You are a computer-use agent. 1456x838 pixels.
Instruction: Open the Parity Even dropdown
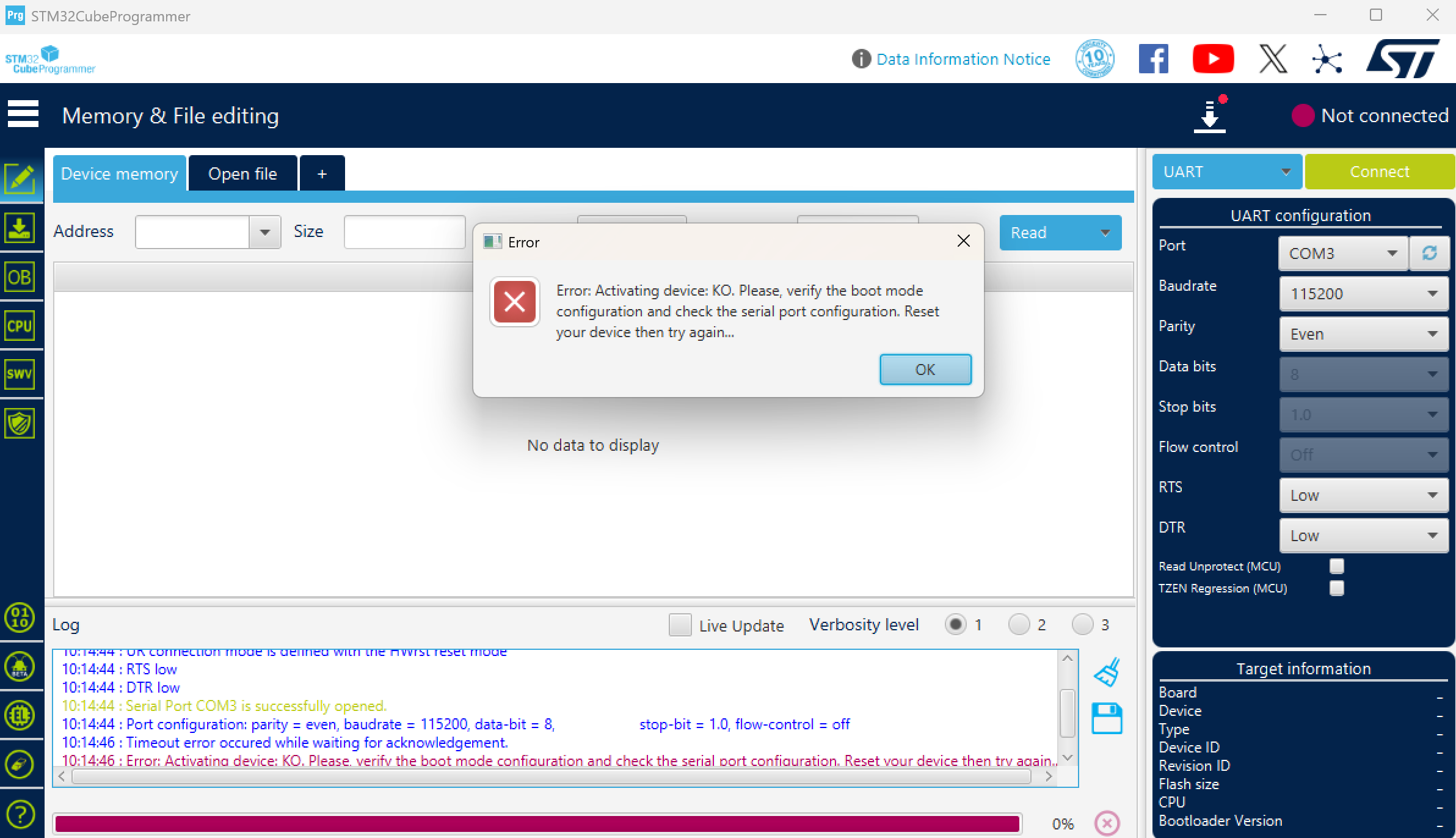coord(1363,334)
